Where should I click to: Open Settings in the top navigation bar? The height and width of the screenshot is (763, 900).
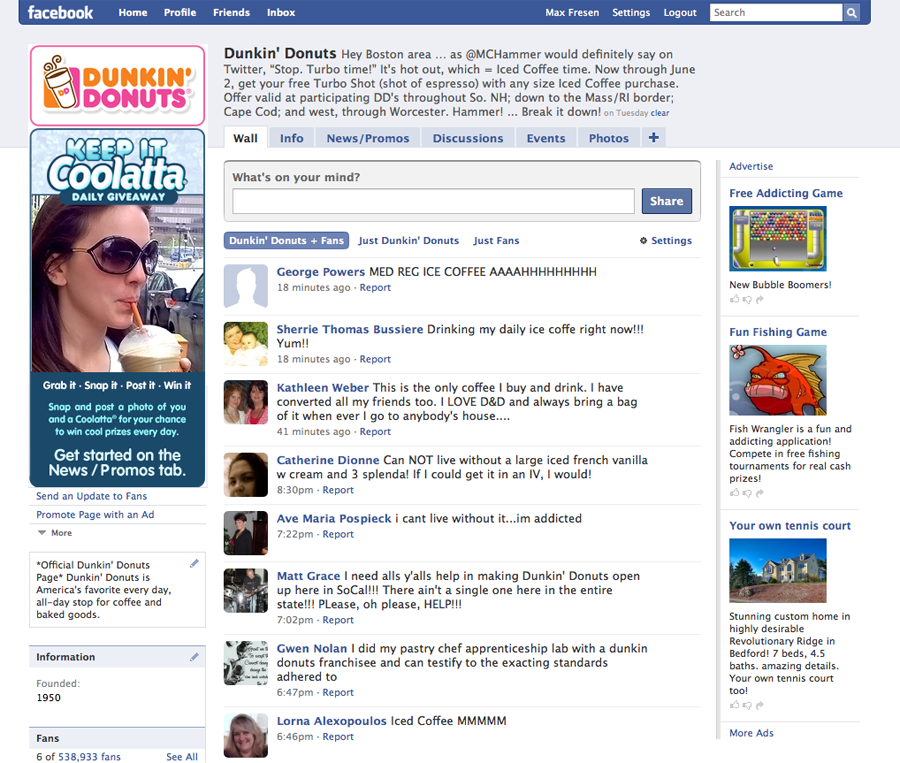click(631, 13)
